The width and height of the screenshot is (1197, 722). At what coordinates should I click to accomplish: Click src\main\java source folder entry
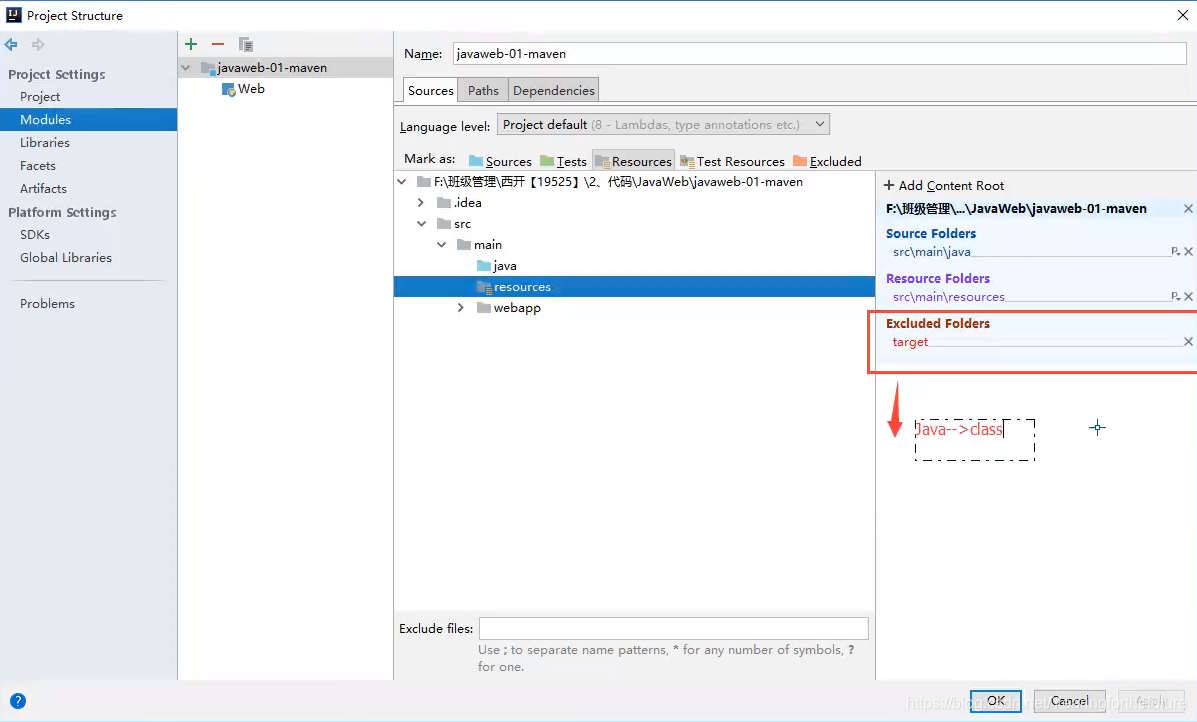(931, 252)
